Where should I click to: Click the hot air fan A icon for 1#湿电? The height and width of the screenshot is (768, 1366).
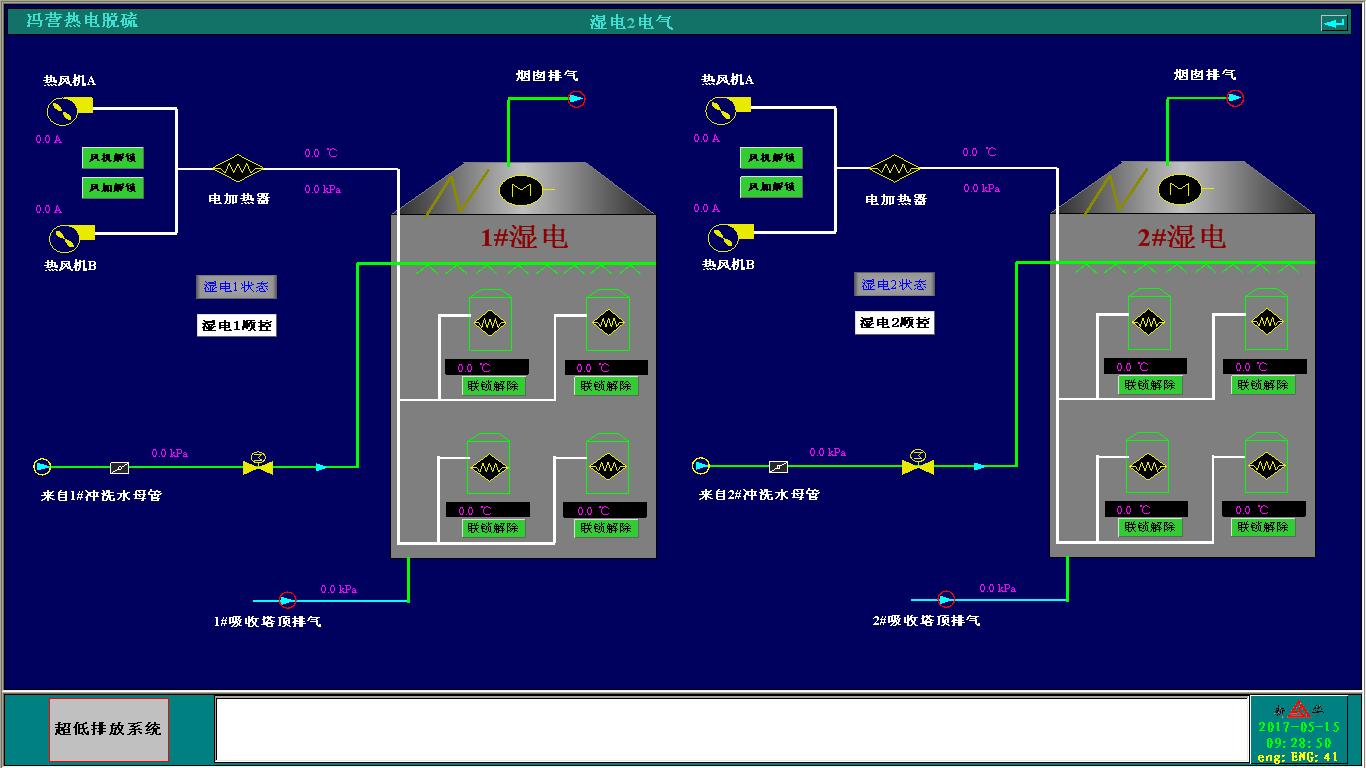click(61, 109)
